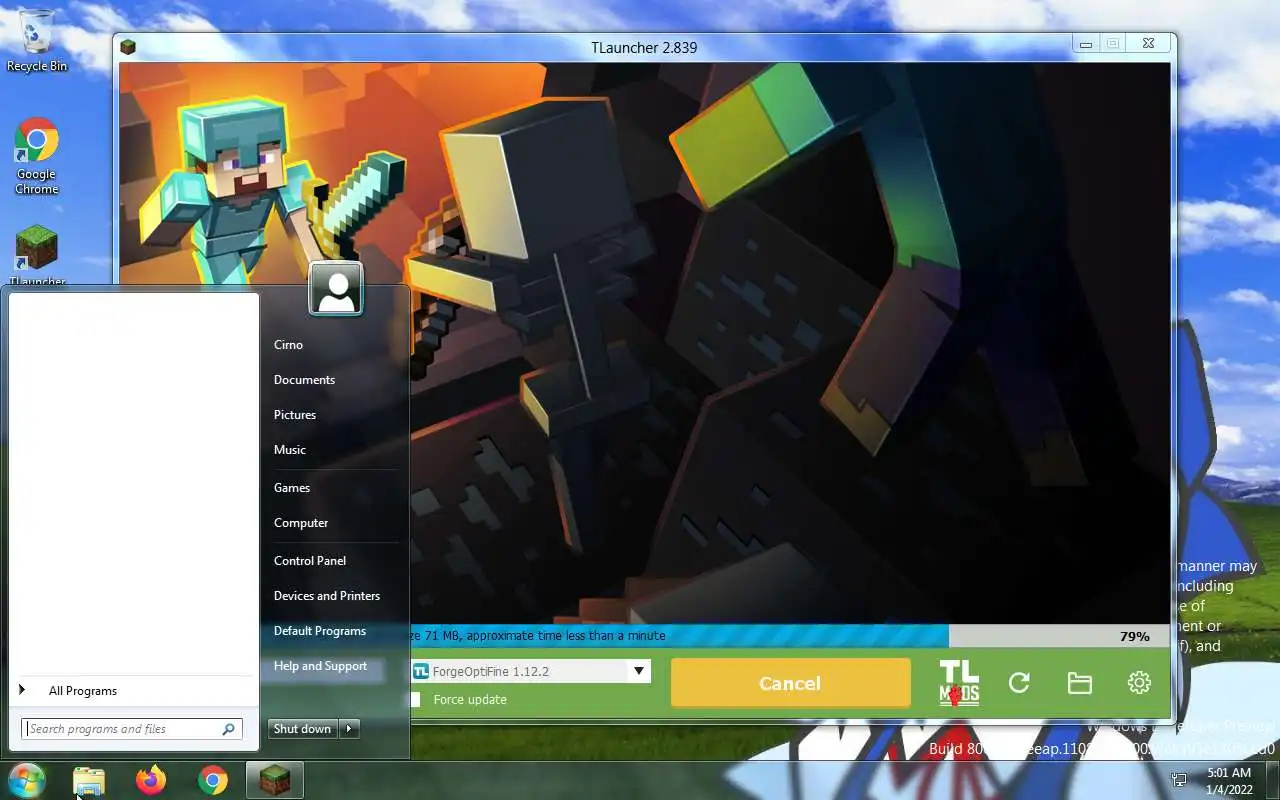Maximize the TLauncher window
Viewport: 1280px width, 800px height.
pos(1112,44)
